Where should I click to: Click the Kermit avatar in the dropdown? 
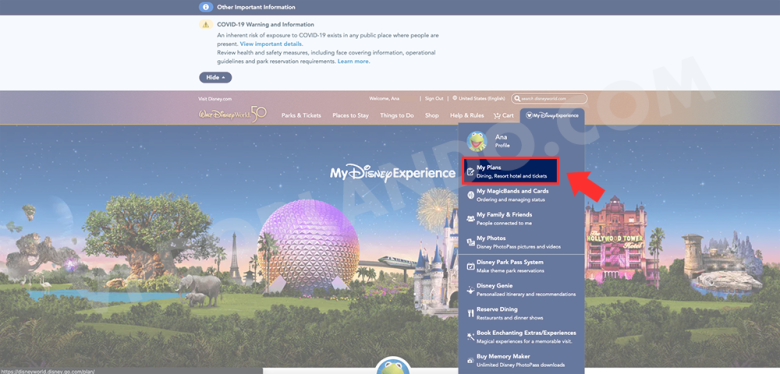[477, 141]
